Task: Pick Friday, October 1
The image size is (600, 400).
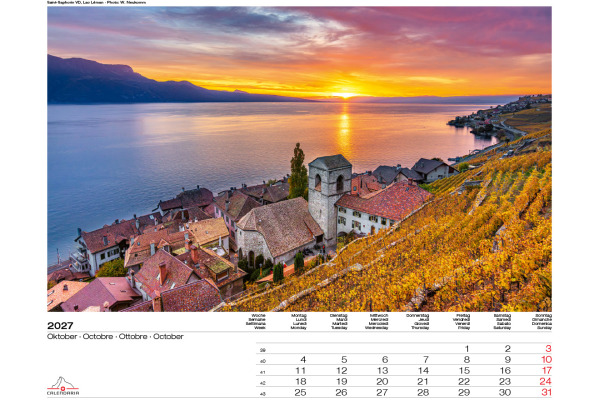Action: [x=467, y=349]
